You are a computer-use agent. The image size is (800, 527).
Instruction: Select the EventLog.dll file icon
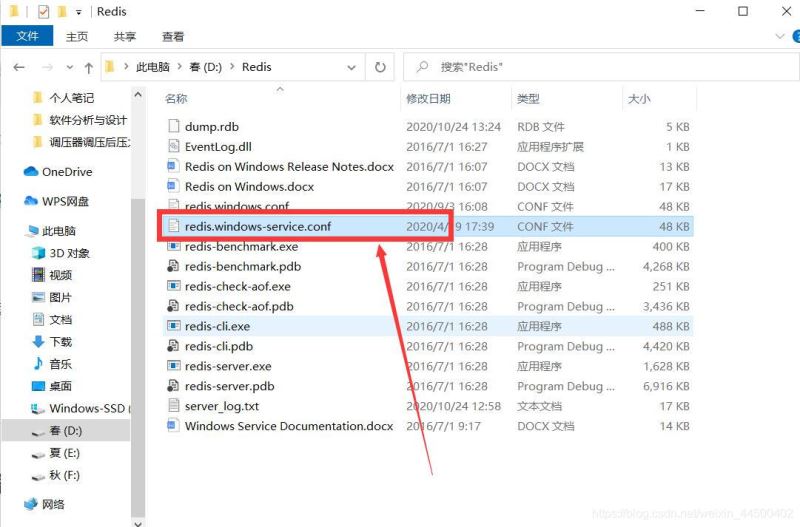[x=174, y=146]
